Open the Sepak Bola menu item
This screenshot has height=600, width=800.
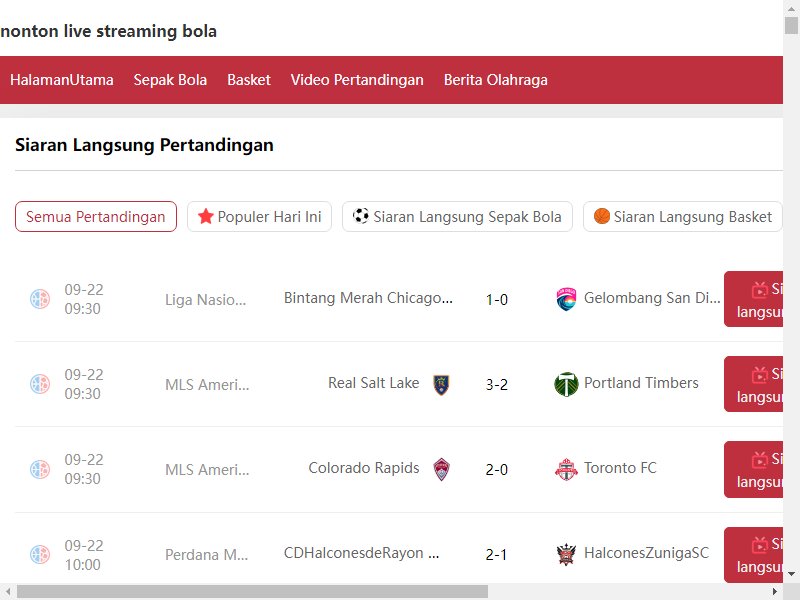click(170, 80)
